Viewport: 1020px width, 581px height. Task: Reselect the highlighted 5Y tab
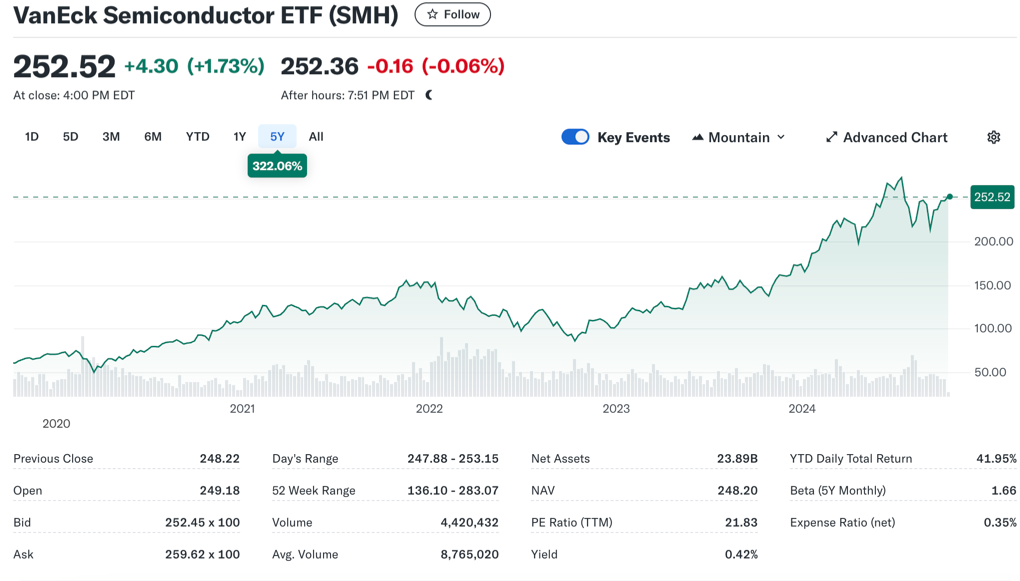point(276,137)
